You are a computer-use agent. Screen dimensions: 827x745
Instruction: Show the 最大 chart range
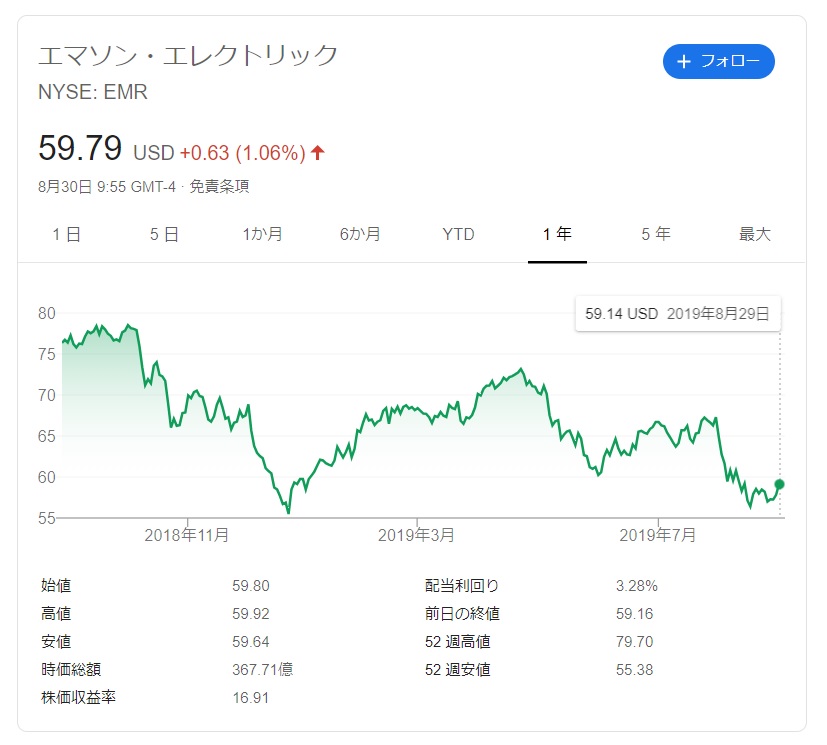click(x=755, y=234)
